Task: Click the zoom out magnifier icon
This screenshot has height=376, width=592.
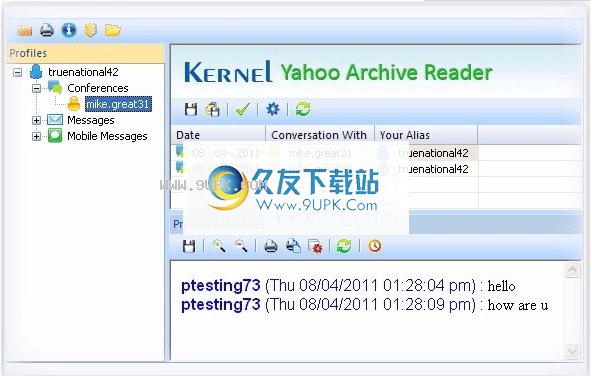Action: [240, 246]
